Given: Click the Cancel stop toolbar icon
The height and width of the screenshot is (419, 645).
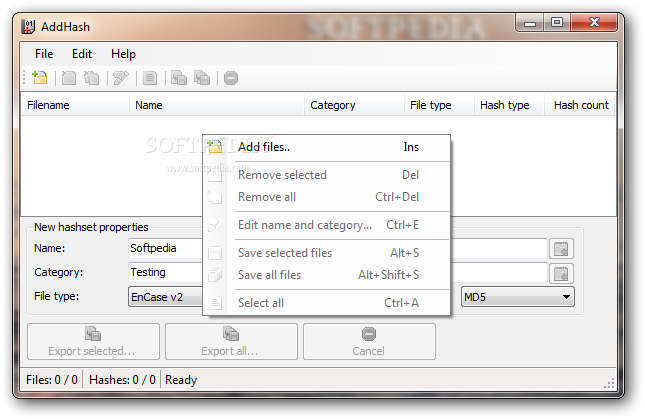Looking at the screenshot, I should click(x=231, y=78).
